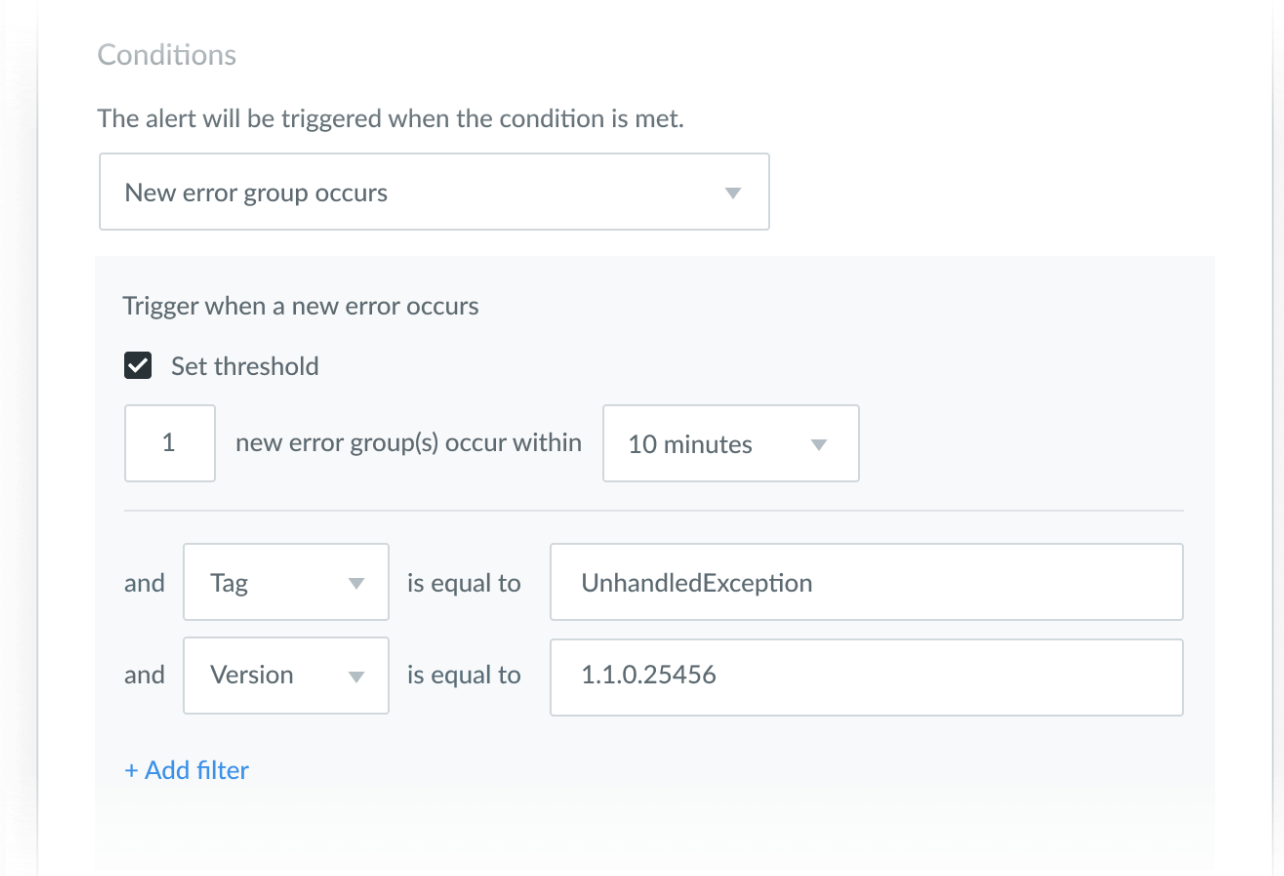Select the UnhandledException filter value field

[x=866, y=582]
